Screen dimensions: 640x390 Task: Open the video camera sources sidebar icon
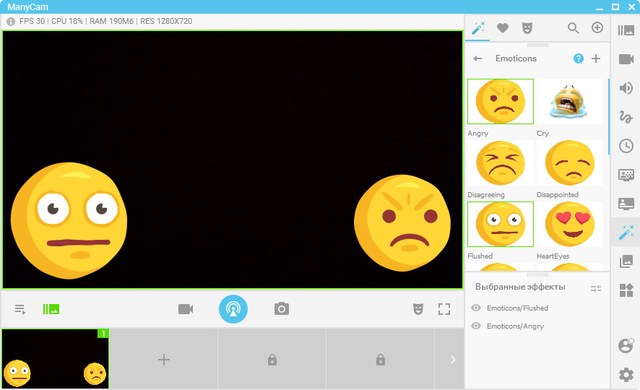pos(626,59)
